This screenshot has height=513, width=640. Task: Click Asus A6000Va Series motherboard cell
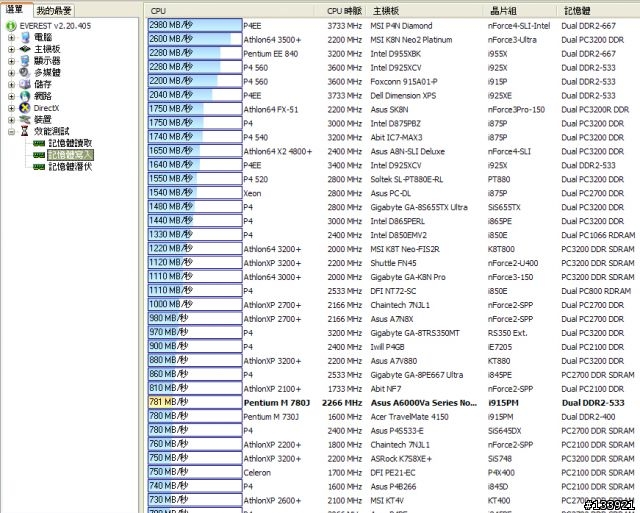point(424,403)
